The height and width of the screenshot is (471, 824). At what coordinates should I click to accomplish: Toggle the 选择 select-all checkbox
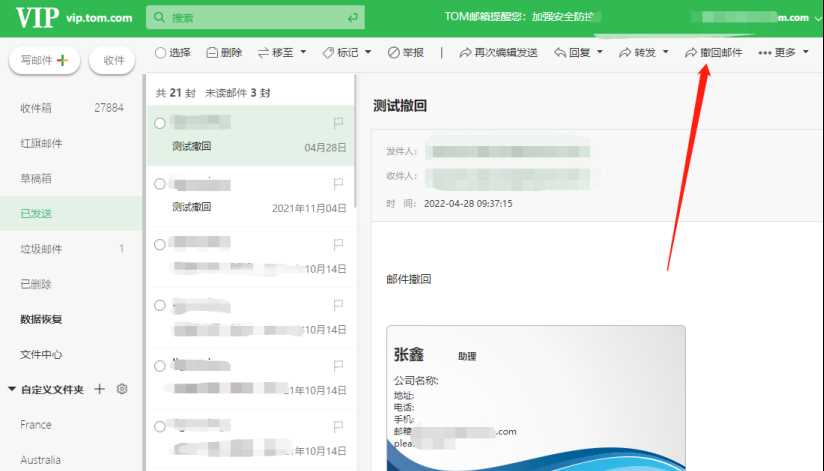161,53
